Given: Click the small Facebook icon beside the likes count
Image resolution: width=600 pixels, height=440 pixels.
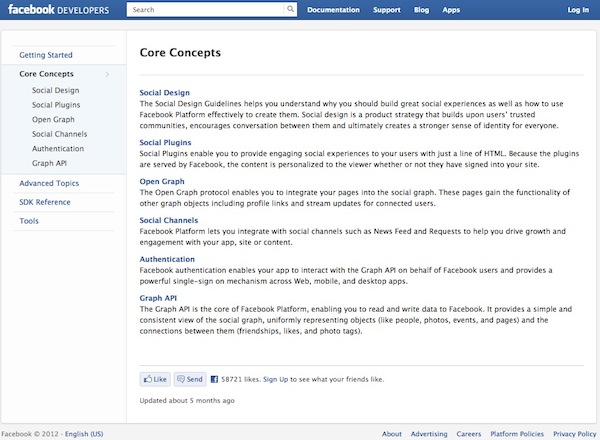Looking at the screenshot, I should click(x=214, y=379).
